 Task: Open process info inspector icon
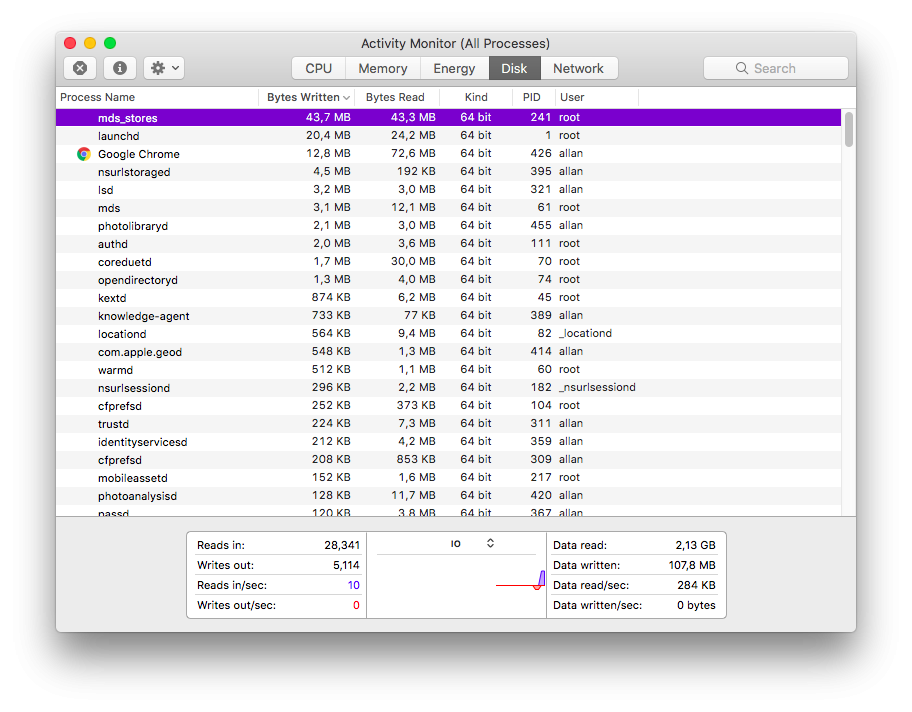120,68
